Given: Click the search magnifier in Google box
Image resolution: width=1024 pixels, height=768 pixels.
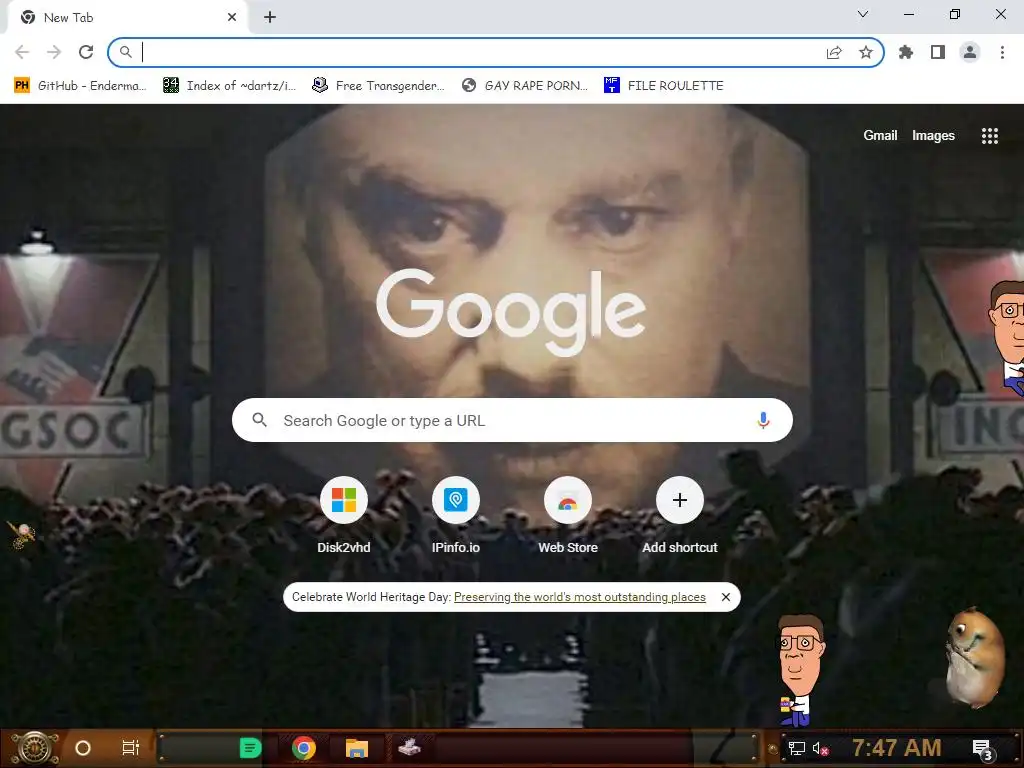Looking at the screenshot, I should coord(259,420).
